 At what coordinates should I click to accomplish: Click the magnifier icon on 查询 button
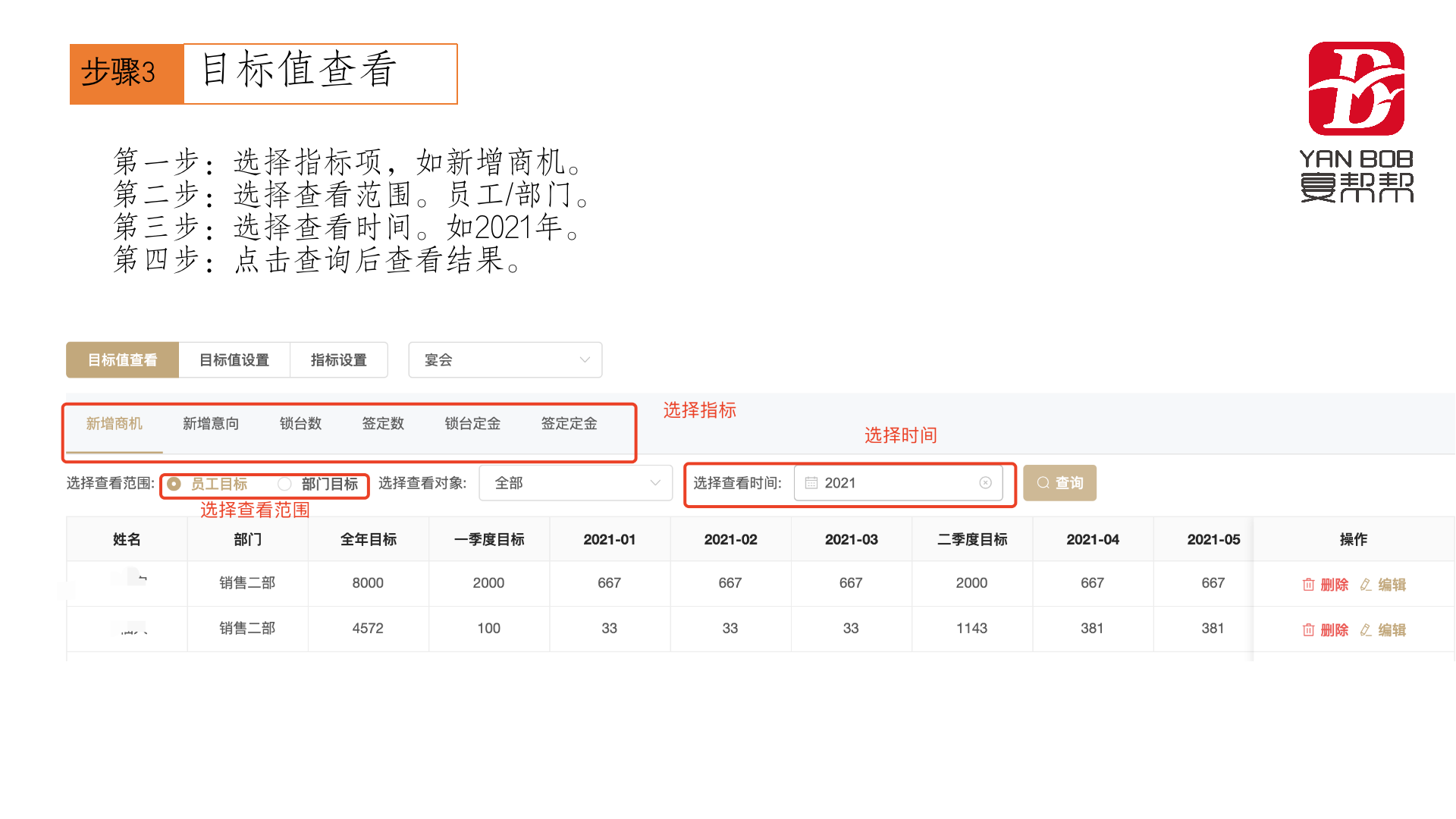point(1043,483)
